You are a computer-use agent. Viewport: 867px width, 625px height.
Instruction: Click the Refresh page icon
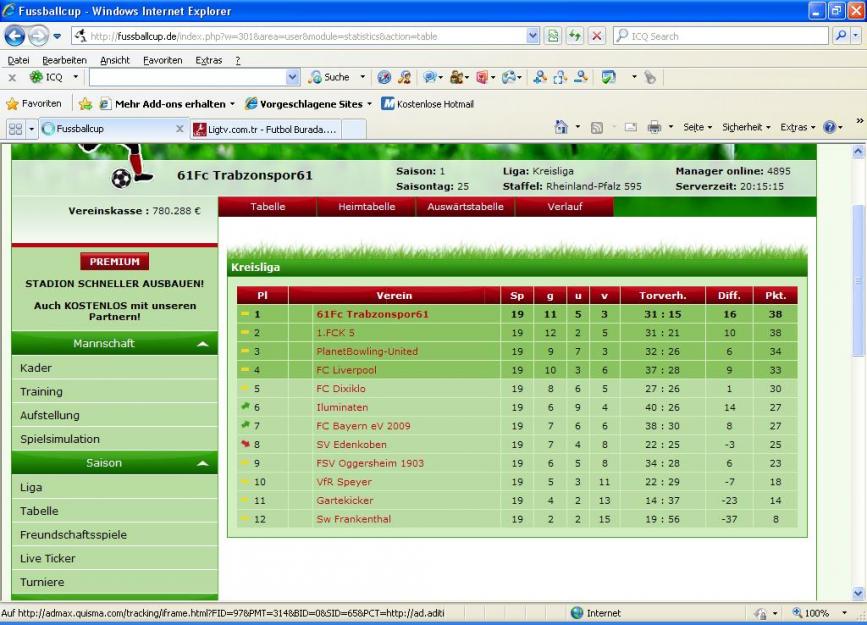click(574, 36)
